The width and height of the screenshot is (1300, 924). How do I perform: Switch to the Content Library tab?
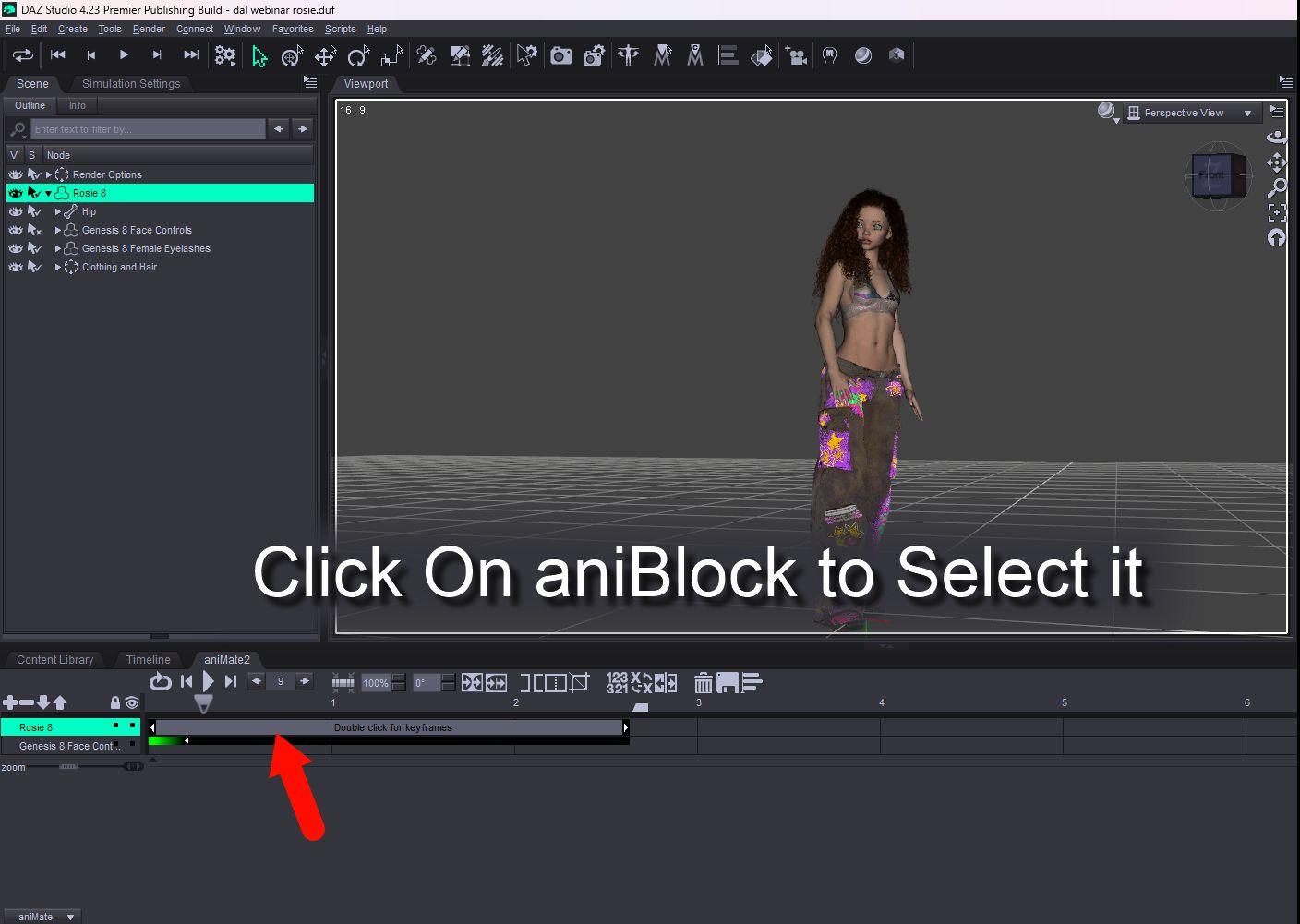pos(55,659)
